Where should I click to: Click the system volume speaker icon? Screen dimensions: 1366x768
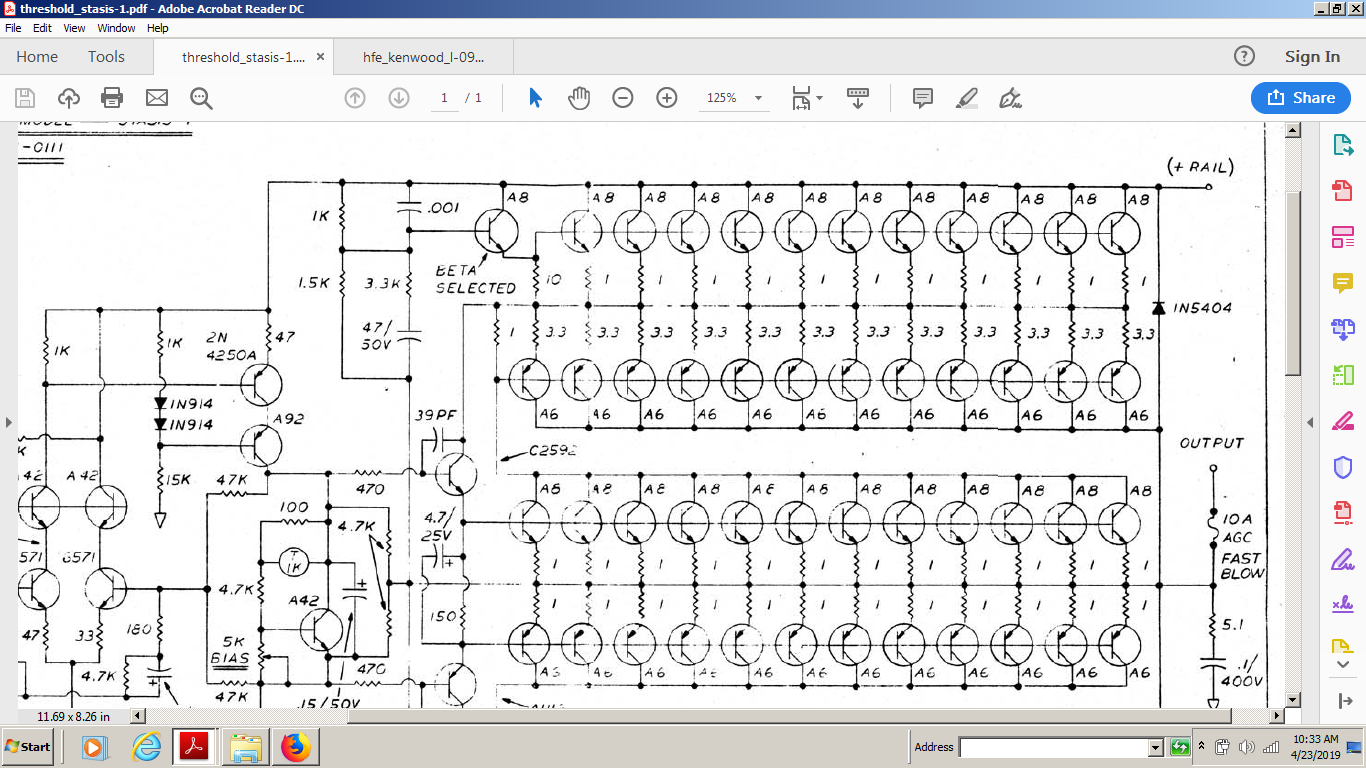(x=1246, y=747)
